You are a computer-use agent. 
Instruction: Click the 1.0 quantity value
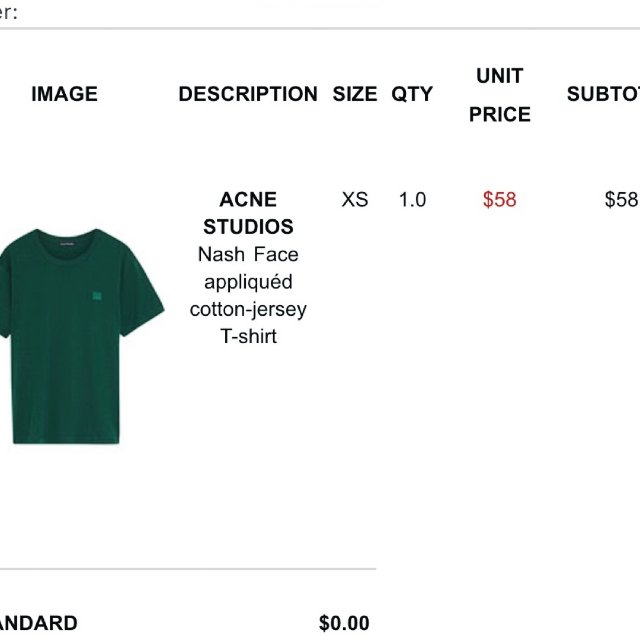(412, 200)
